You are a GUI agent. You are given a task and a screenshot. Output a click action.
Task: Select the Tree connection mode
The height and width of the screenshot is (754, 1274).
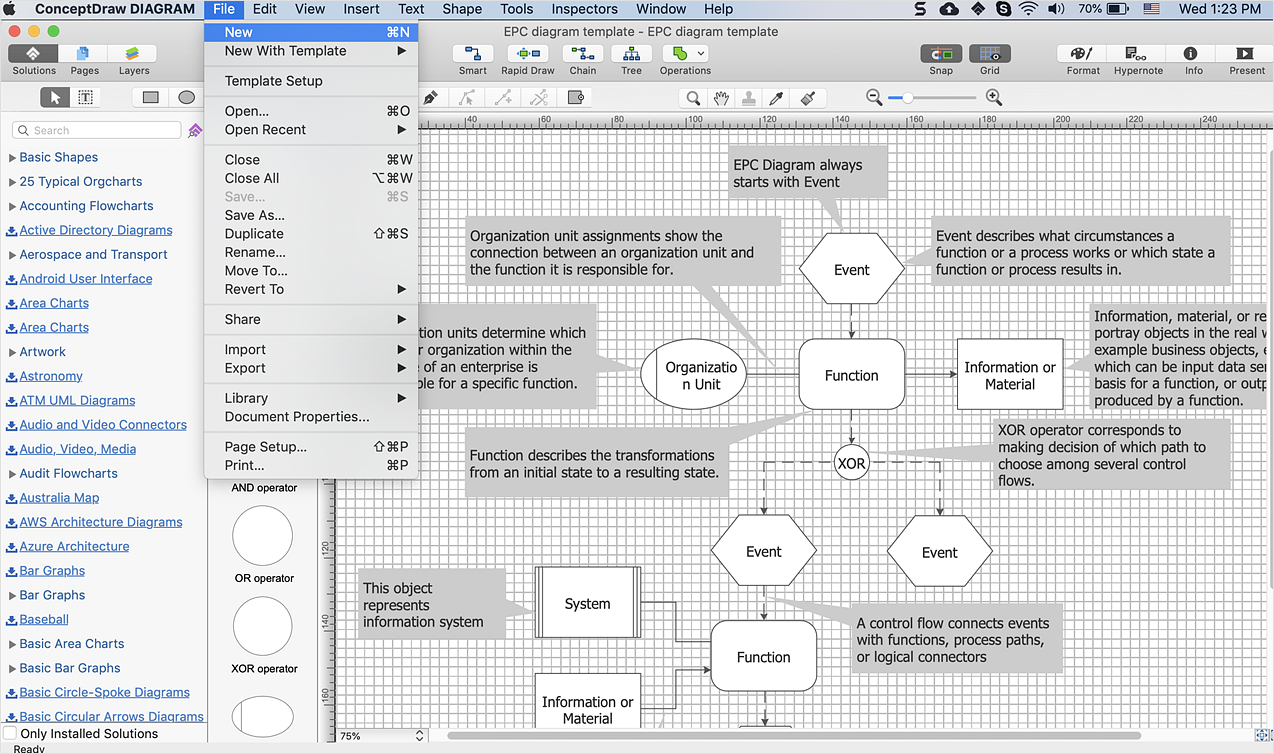tap(631, 54)
